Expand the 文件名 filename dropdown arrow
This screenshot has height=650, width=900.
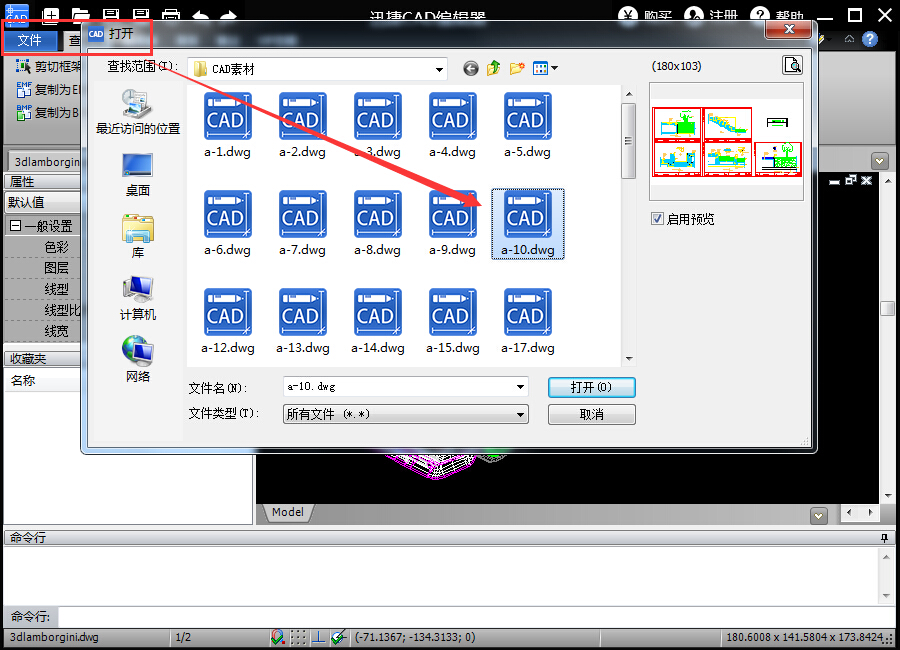point(520,387)
